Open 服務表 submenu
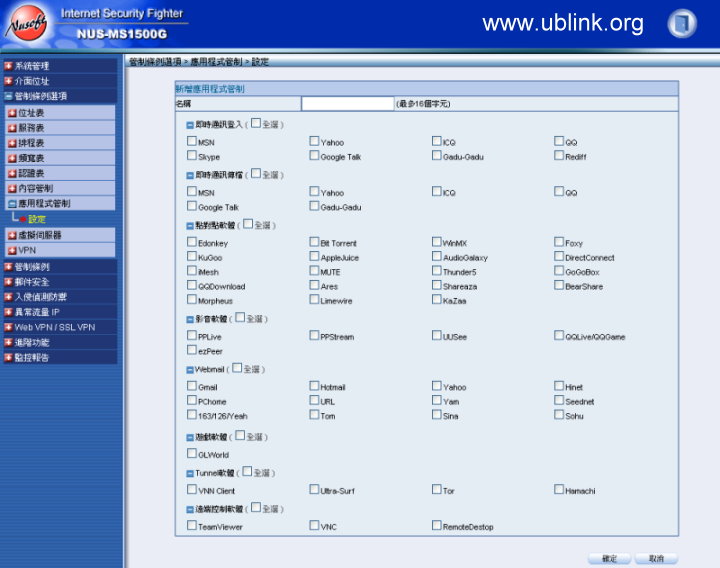This screenshot has height=568, width=720. [x=60, y=128]
